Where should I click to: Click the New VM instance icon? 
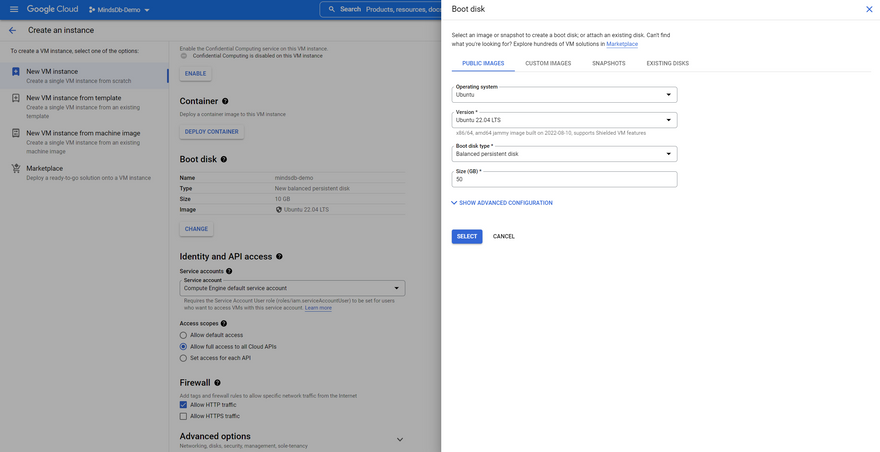click(16, 72)
